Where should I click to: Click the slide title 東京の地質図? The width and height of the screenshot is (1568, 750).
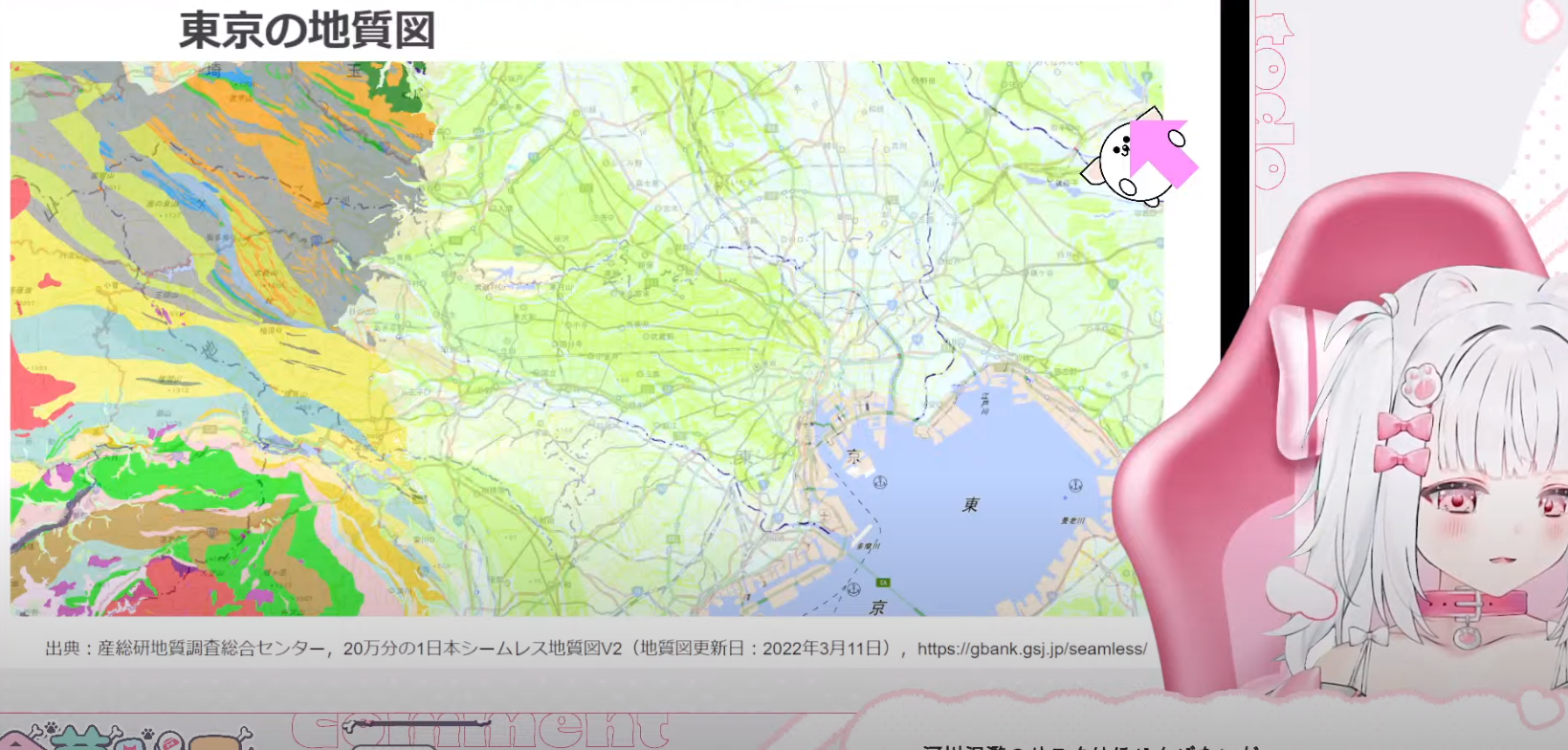click(x=307, y=30)
